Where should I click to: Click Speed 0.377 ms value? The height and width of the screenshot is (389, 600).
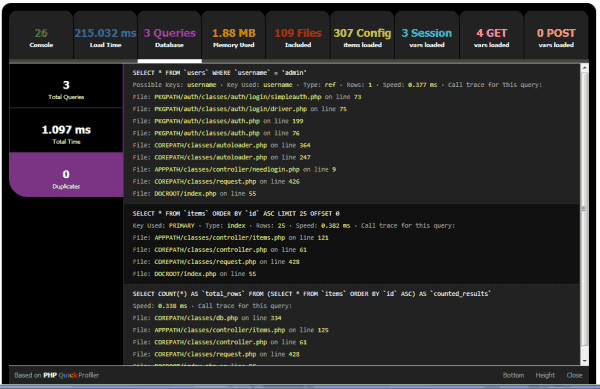[x=422, y=85]
